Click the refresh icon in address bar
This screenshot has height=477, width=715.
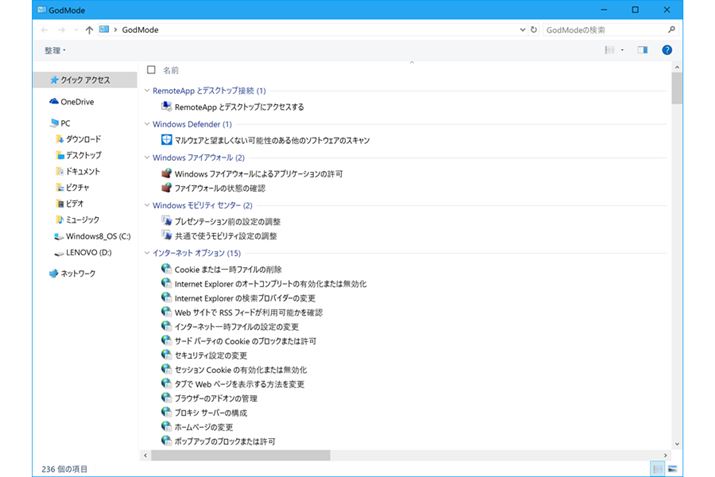click(x=533, y=30)
